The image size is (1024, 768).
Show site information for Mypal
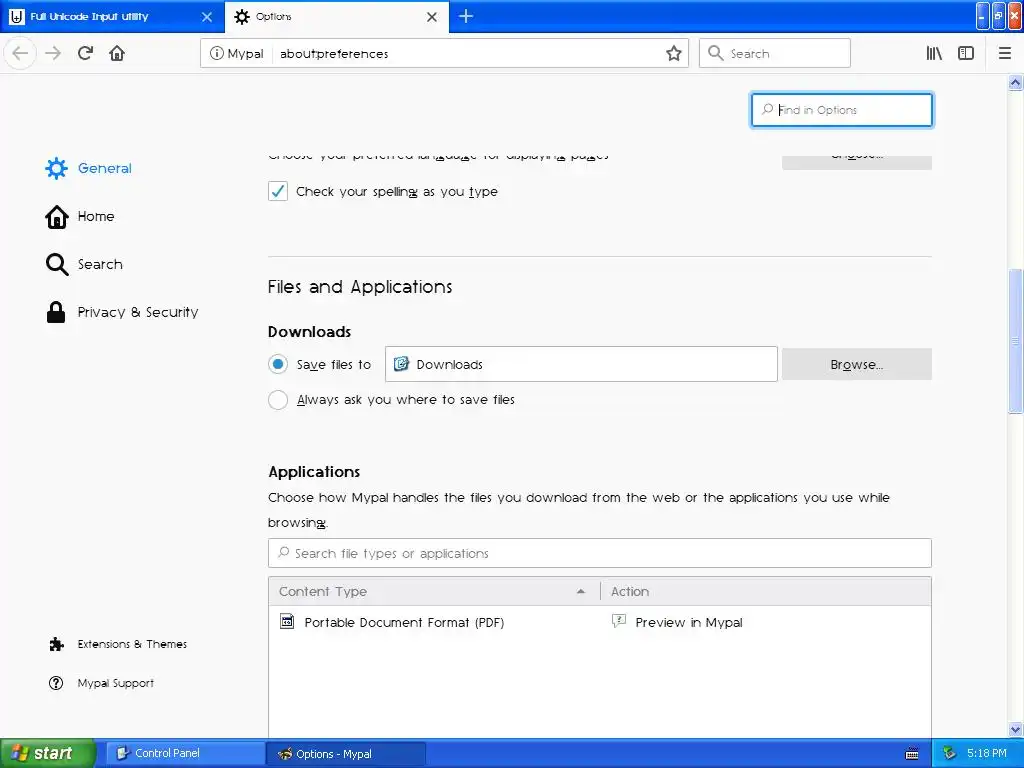[x=236, y=54]
